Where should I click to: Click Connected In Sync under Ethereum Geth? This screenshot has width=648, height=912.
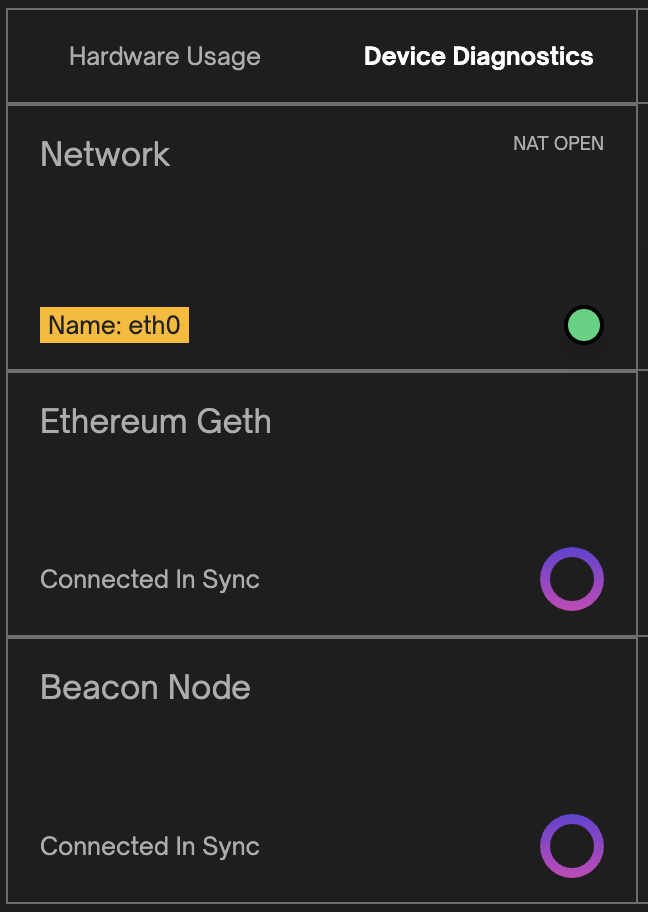click(x=150, y=580)
